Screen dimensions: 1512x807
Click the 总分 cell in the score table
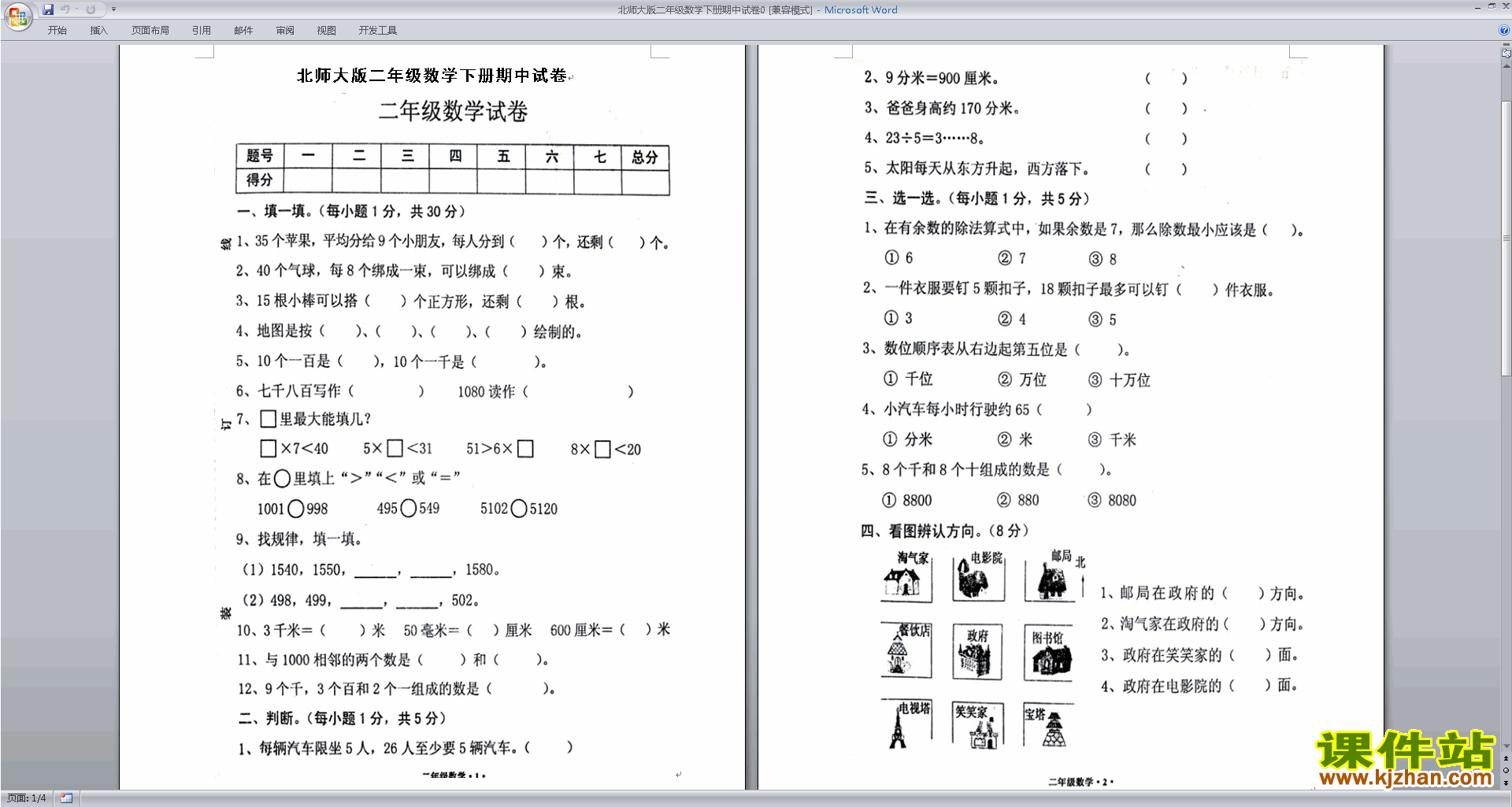(645, 157)
